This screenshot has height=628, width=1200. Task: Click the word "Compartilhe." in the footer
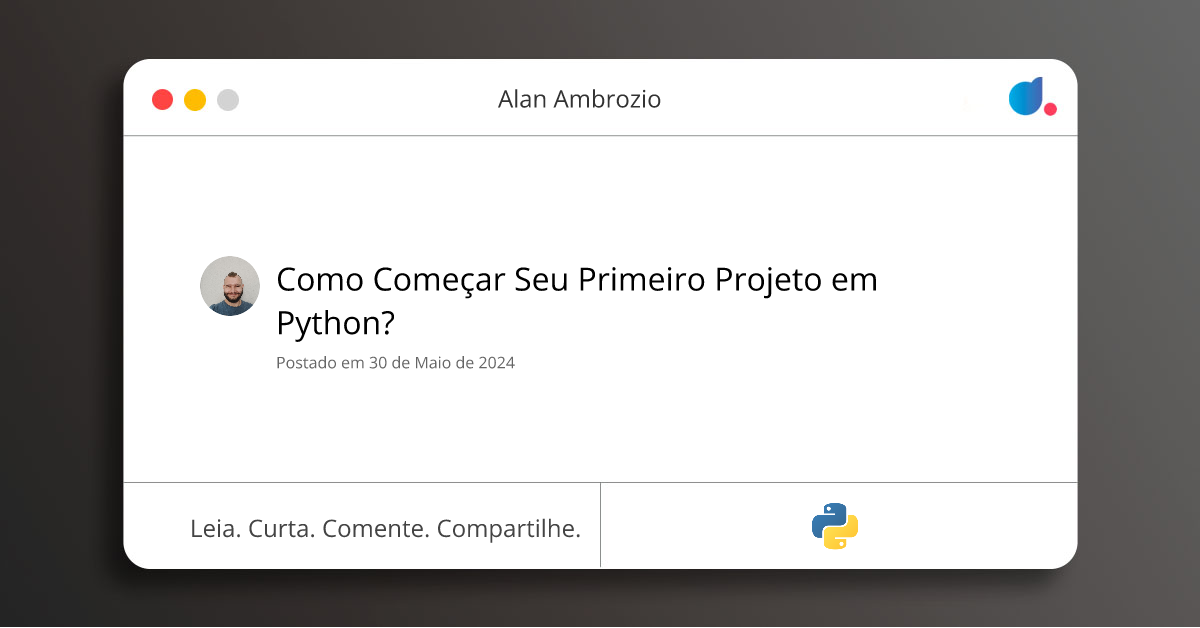[x=509, y=529]
